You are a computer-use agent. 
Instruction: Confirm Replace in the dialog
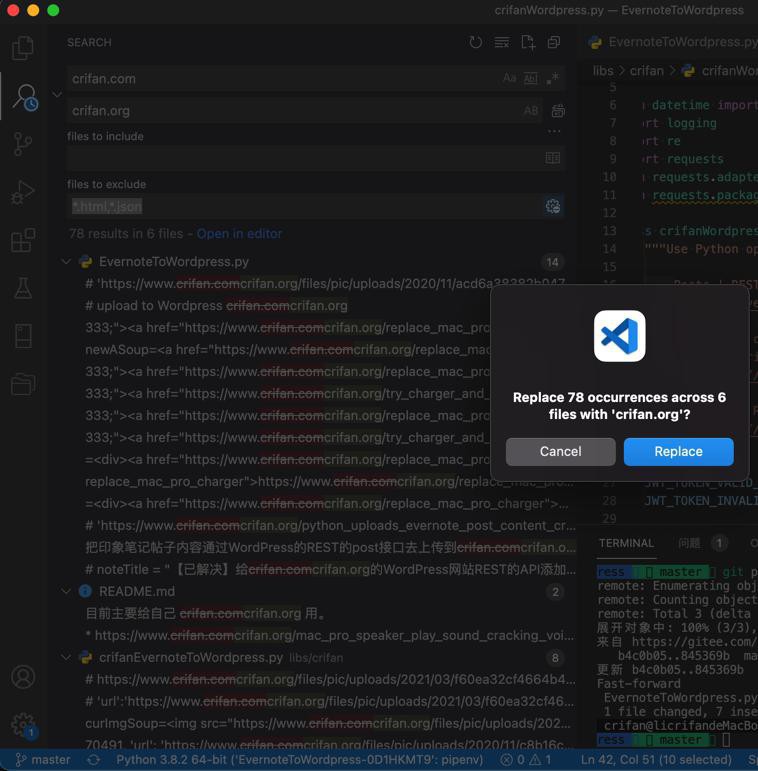tap(678, 451)
